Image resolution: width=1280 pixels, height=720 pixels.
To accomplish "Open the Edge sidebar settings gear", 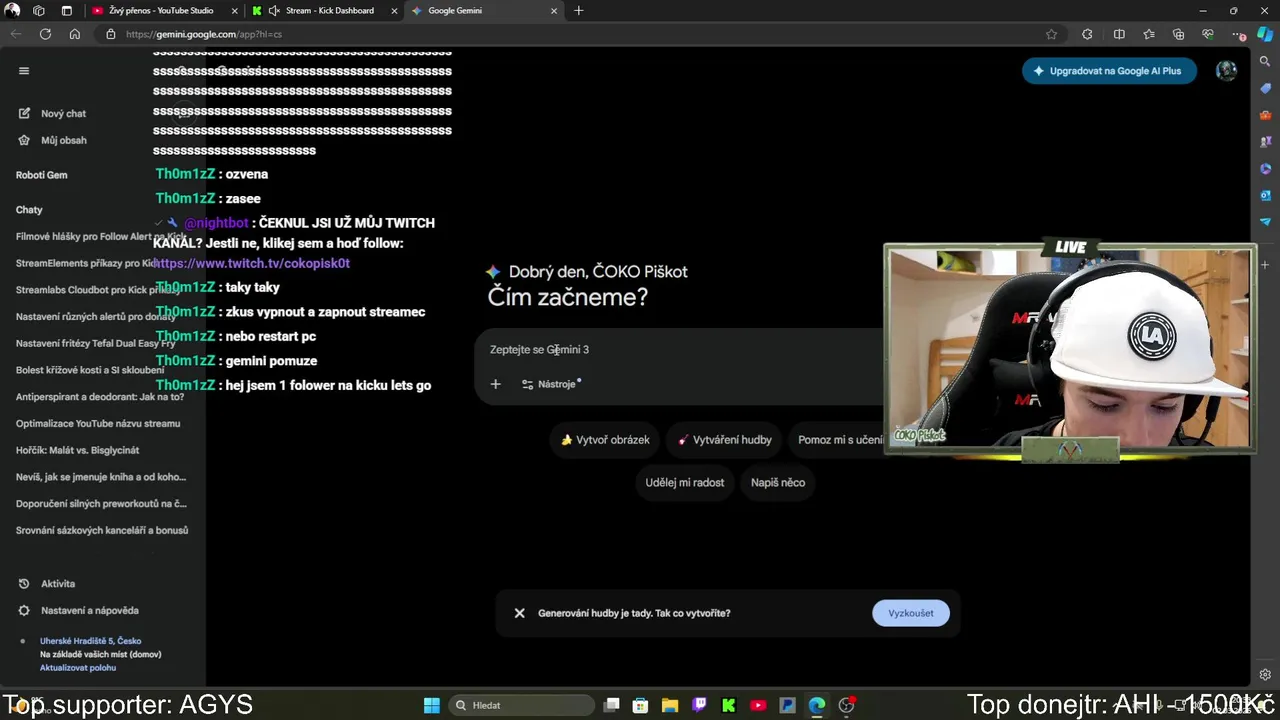I will [1265, 675].
